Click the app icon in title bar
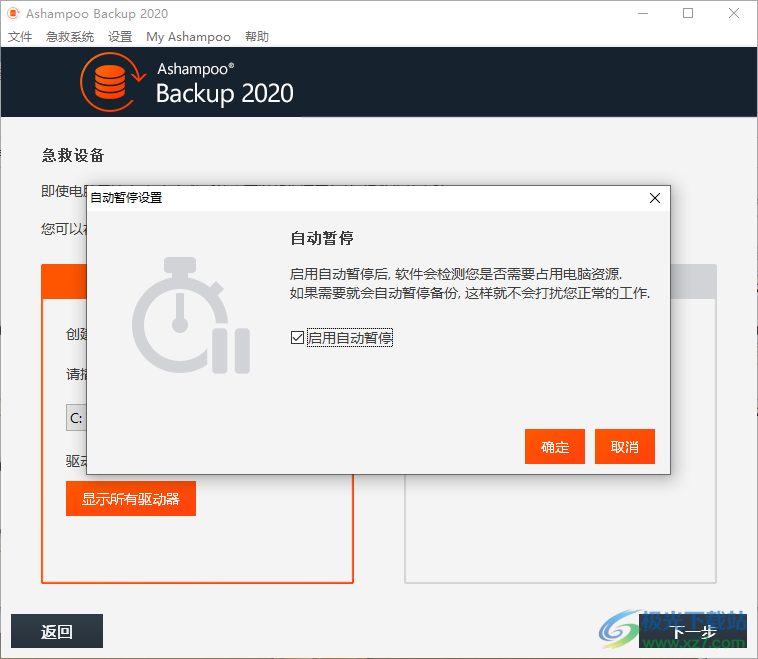Viewport: 758px width, 659px height. coord(13,14)
